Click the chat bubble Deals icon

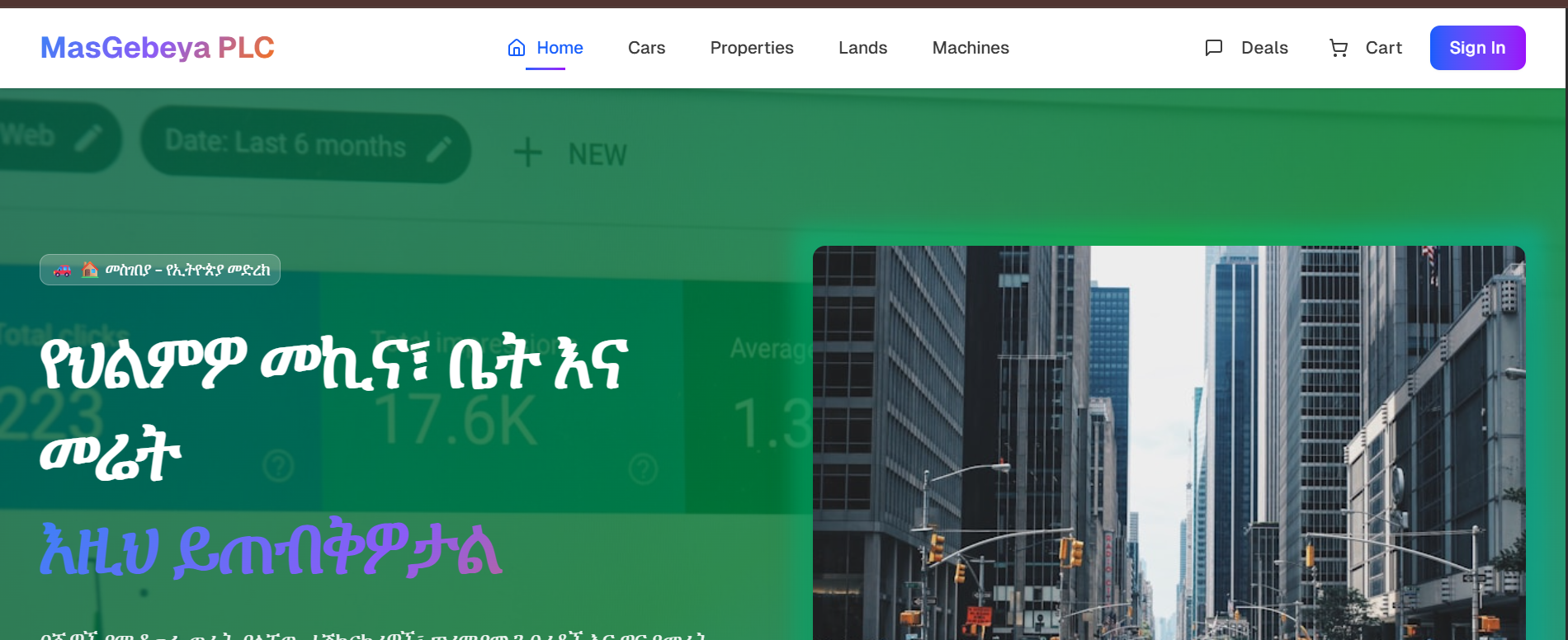click(x=1213, y=48)
